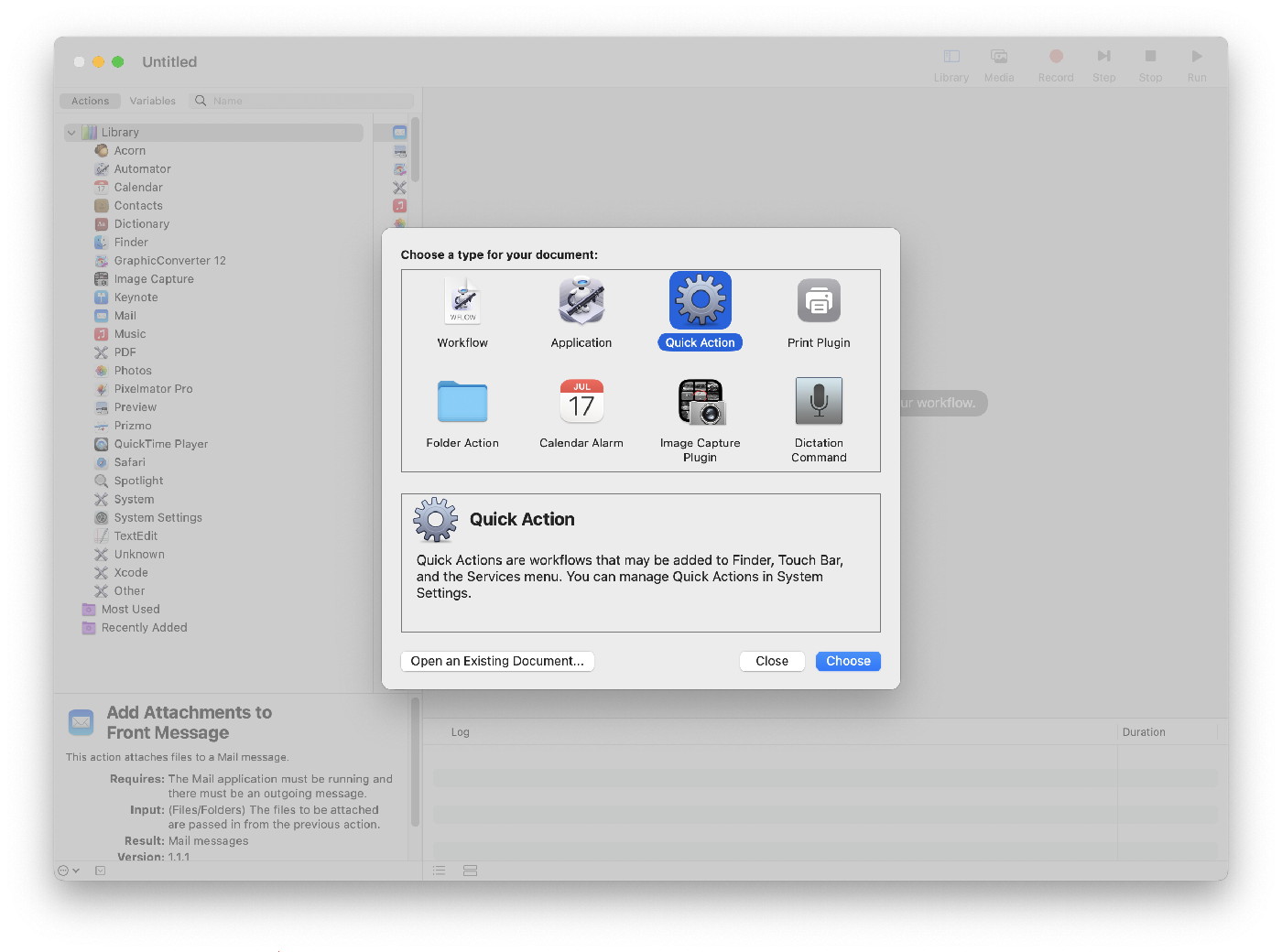1282x952 pixels.
Task: Select the Workflow document type icon
Action: tap(462, 301)
